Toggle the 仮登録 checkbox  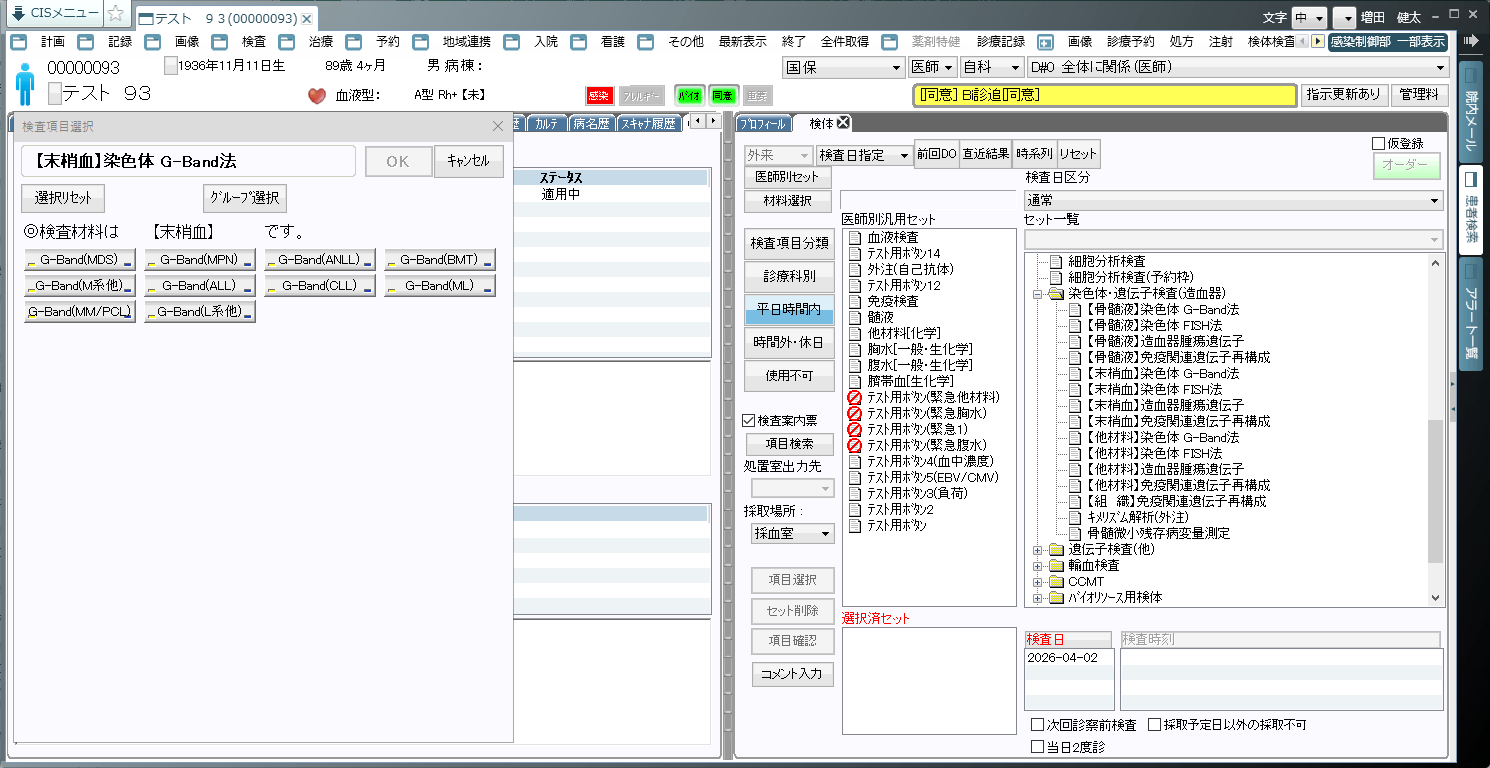1379,144
